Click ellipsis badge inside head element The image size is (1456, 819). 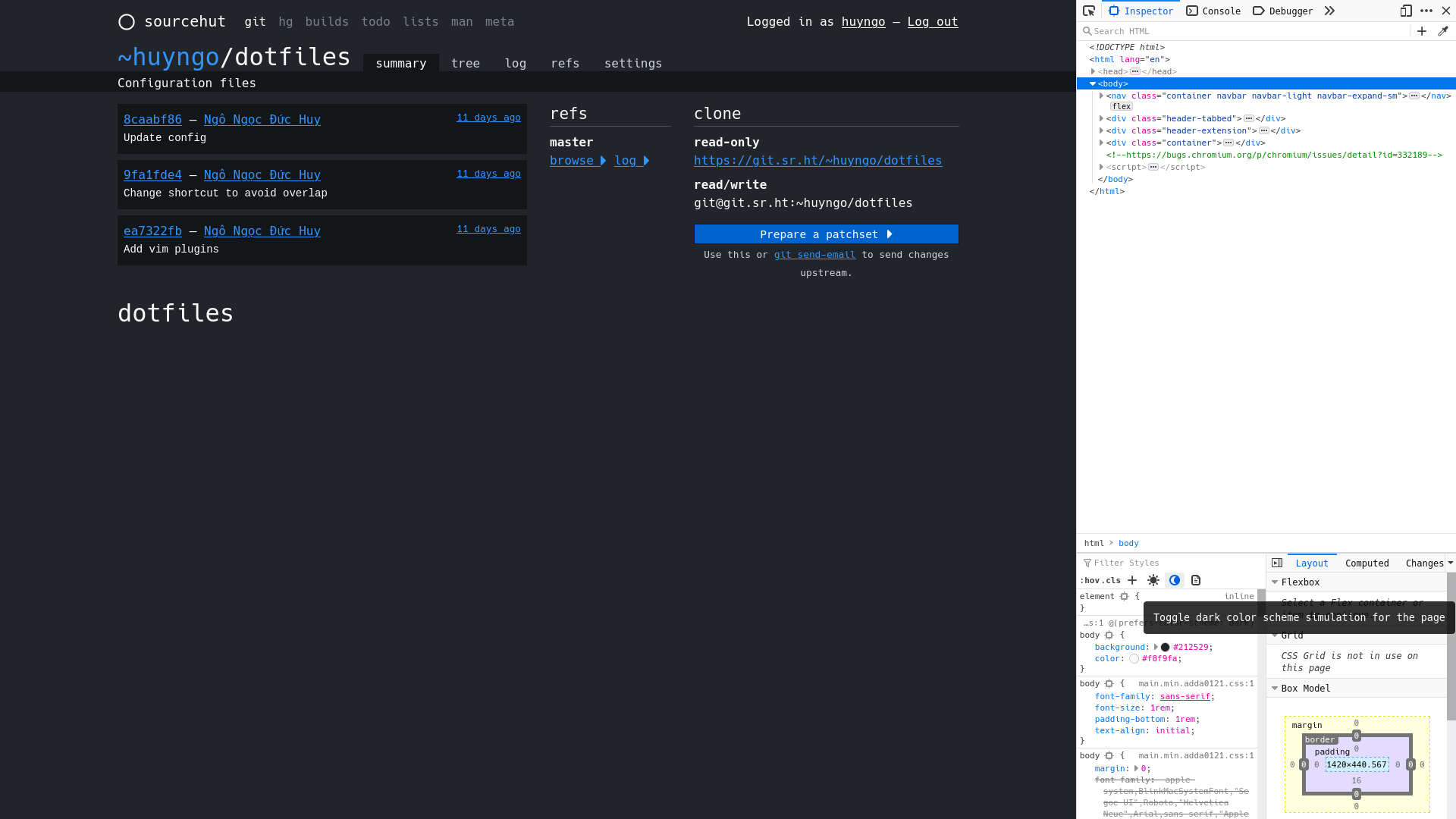point(1135,71)
